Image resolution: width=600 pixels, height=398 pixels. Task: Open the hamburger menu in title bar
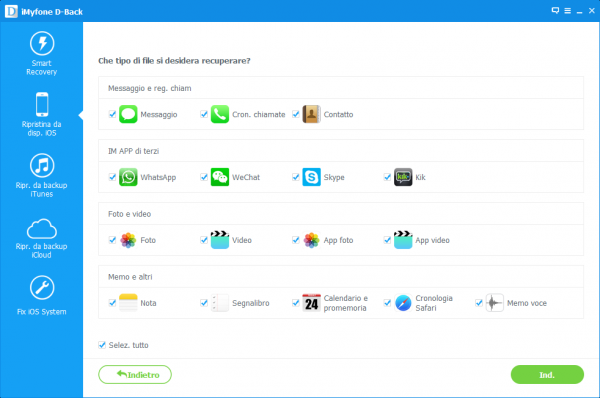click(x=568, y=11)
